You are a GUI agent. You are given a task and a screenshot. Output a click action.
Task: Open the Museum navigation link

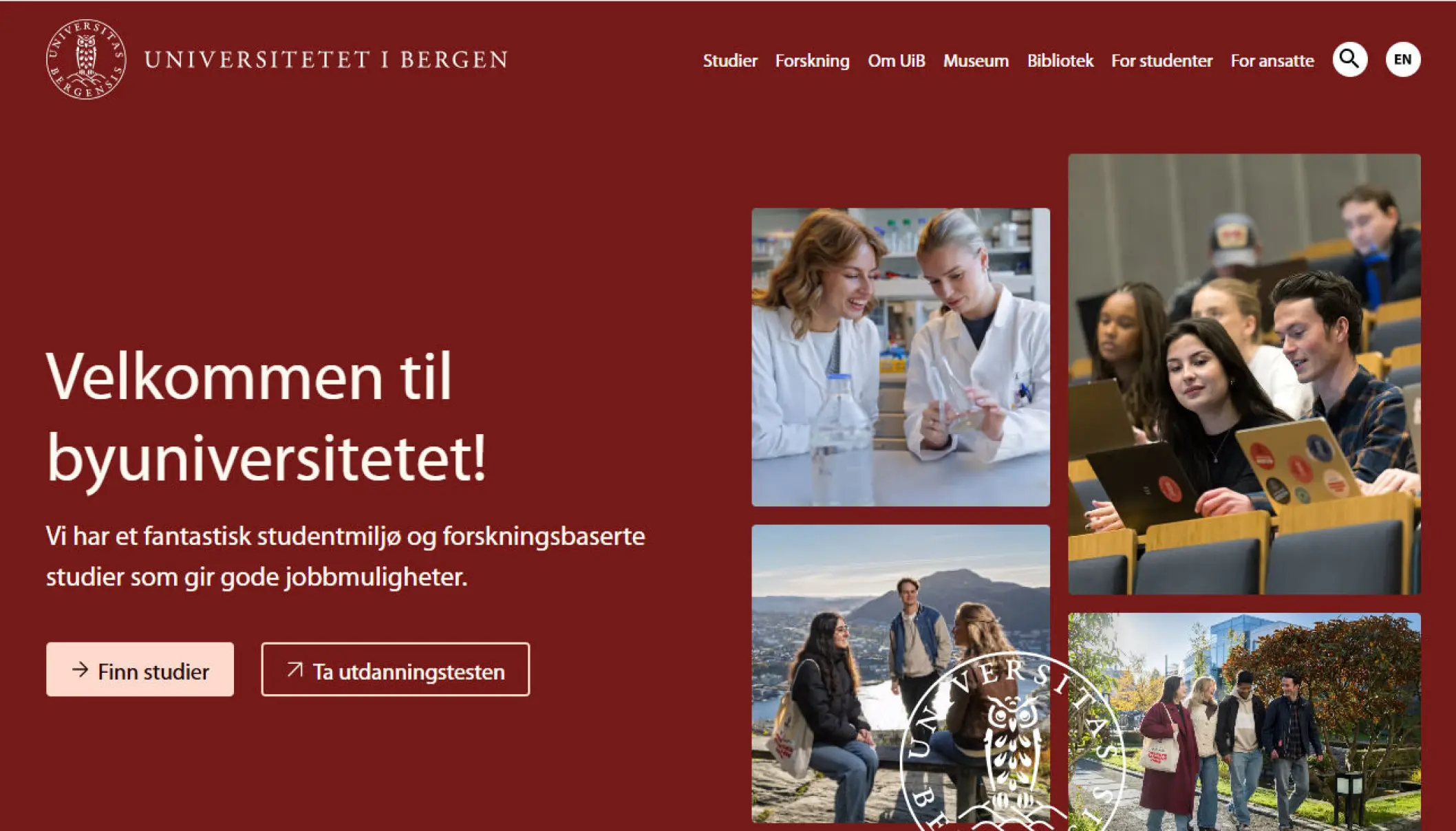coord(976,61)
